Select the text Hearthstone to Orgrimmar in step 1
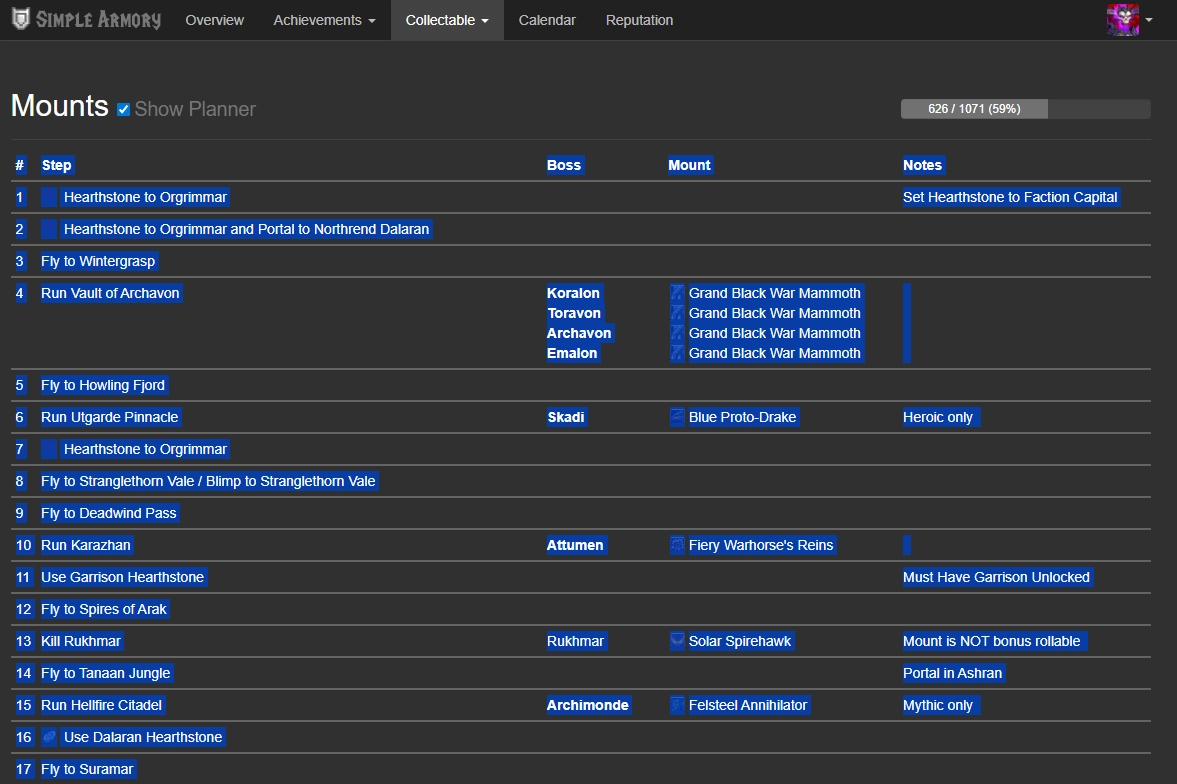Screen dimensions: 1177x784 tap(146, 198)
